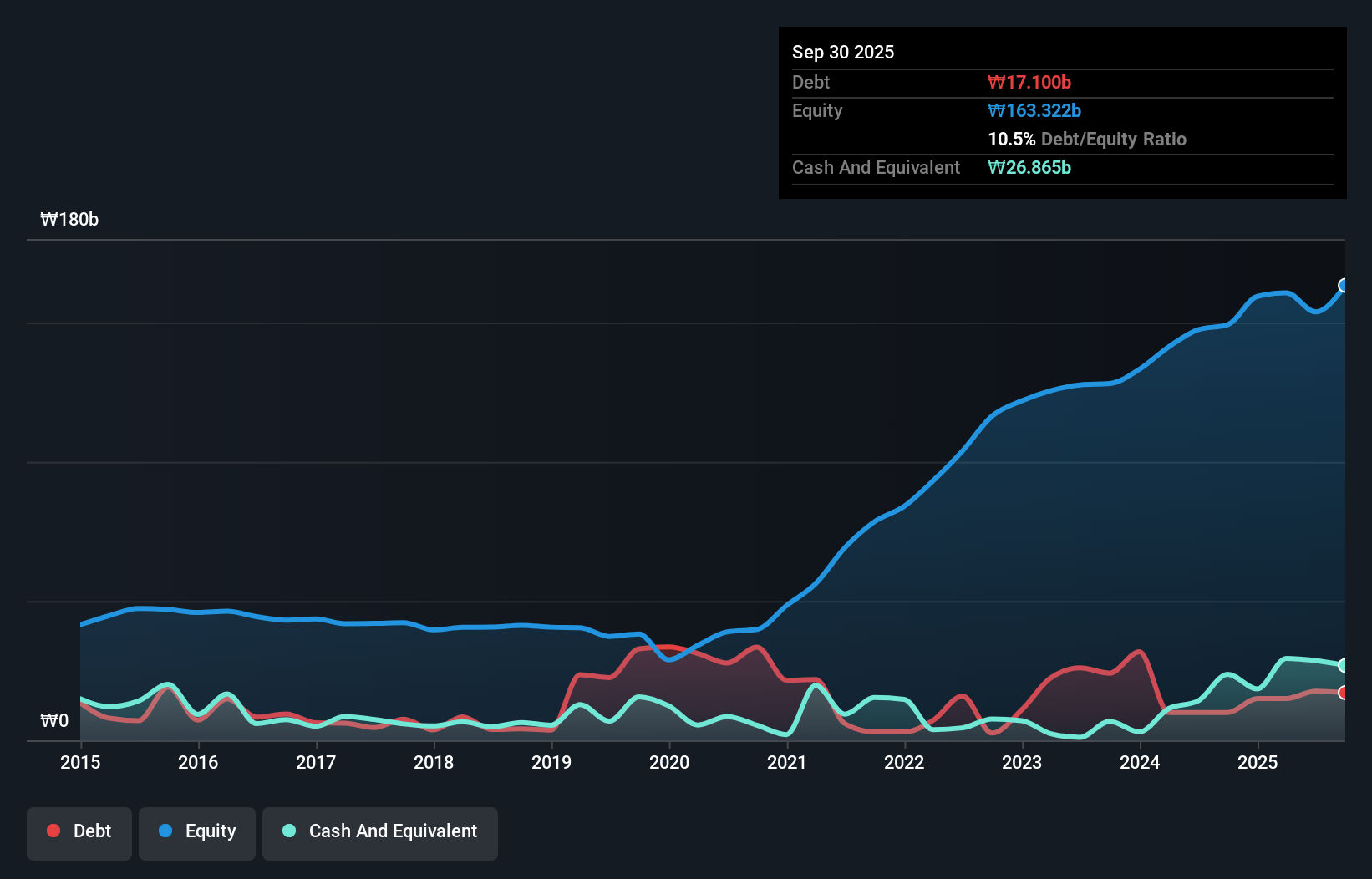Screen dimensions: 1372x879
Task: Click the 10.5% Debt/Equity Ratio text
Action: [x=1087, y=139]
